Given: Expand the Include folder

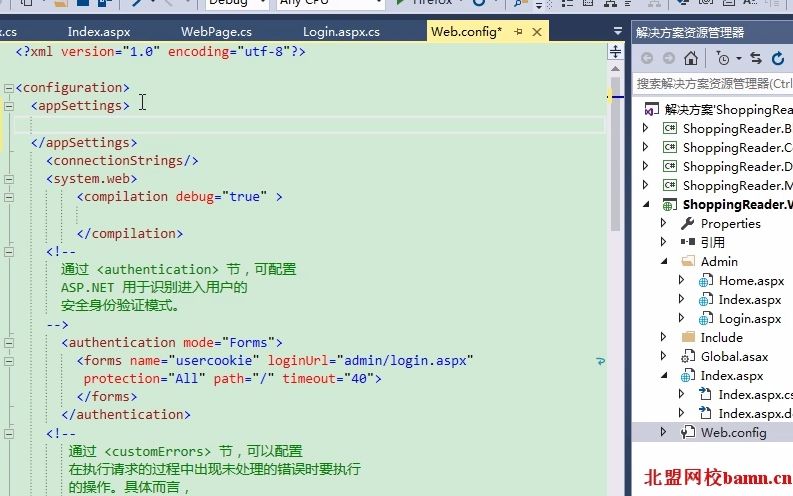Looking at the screenshot, I should 663,337.
